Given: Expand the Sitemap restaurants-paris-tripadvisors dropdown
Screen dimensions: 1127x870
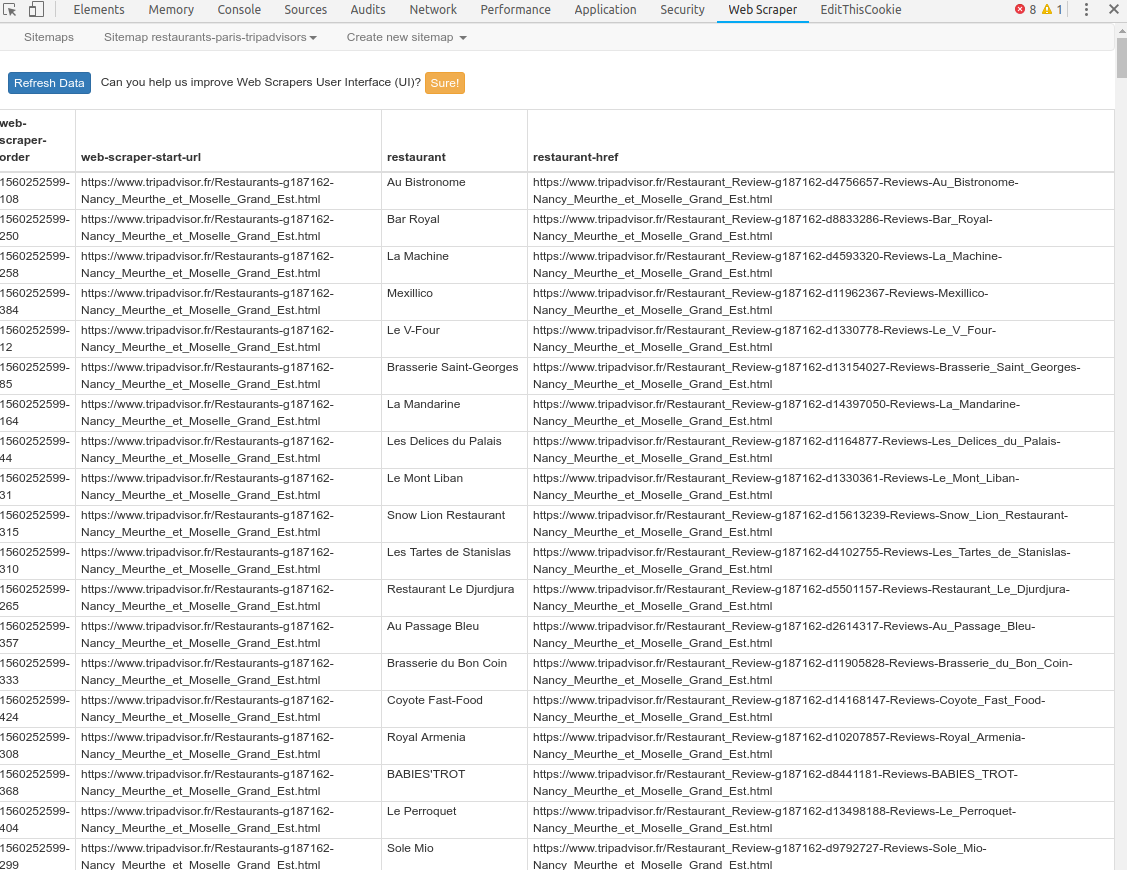Looking at the screenshot, I should [x=210, y=37].
